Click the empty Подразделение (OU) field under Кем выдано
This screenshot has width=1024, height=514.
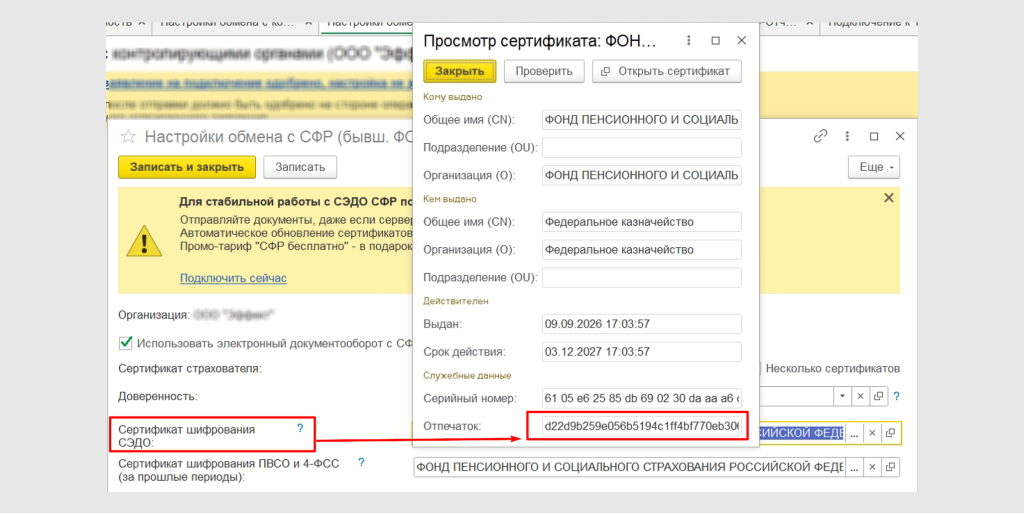641,278
